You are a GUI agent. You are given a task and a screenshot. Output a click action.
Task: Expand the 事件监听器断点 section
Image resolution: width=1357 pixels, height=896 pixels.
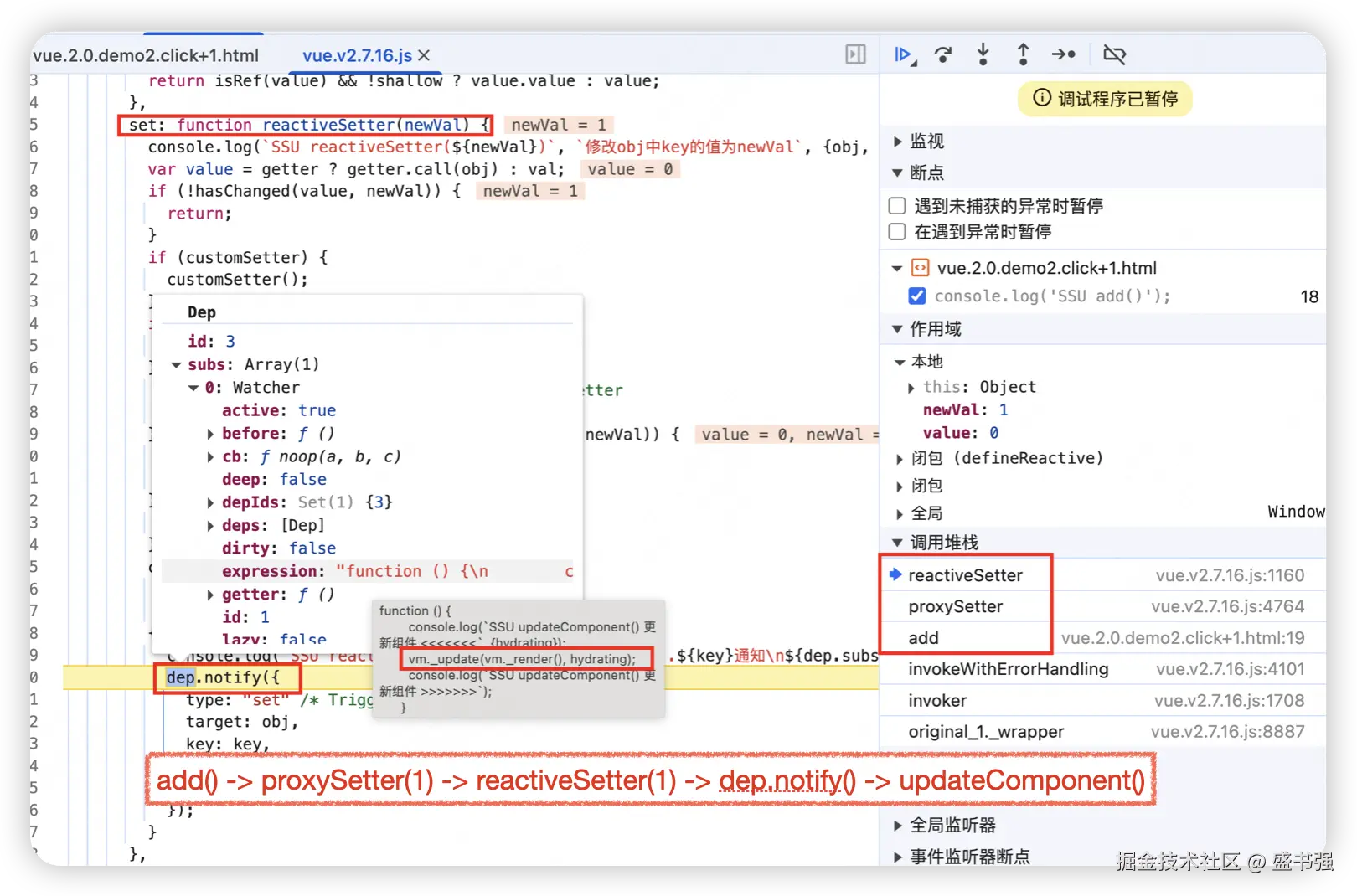point(898,857)
